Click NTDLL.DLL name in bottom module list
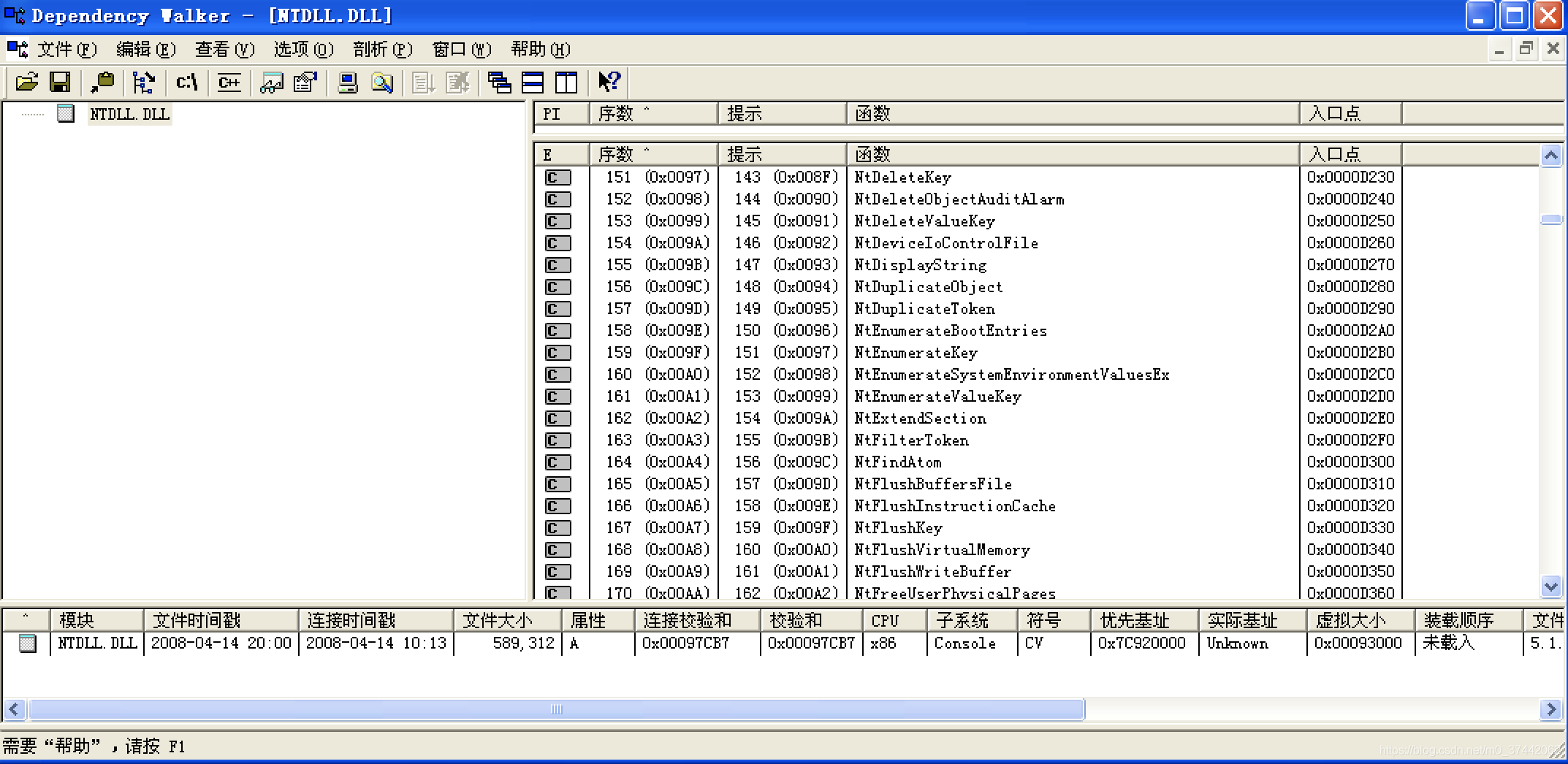 [97, 643]
